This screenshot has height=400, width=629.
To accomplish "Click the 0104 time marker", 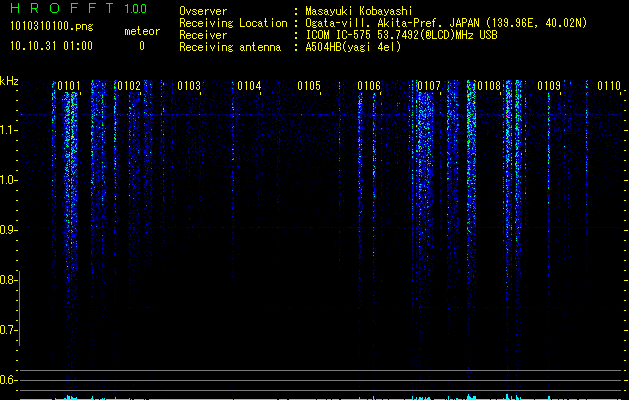I will (x=249, y=86).
